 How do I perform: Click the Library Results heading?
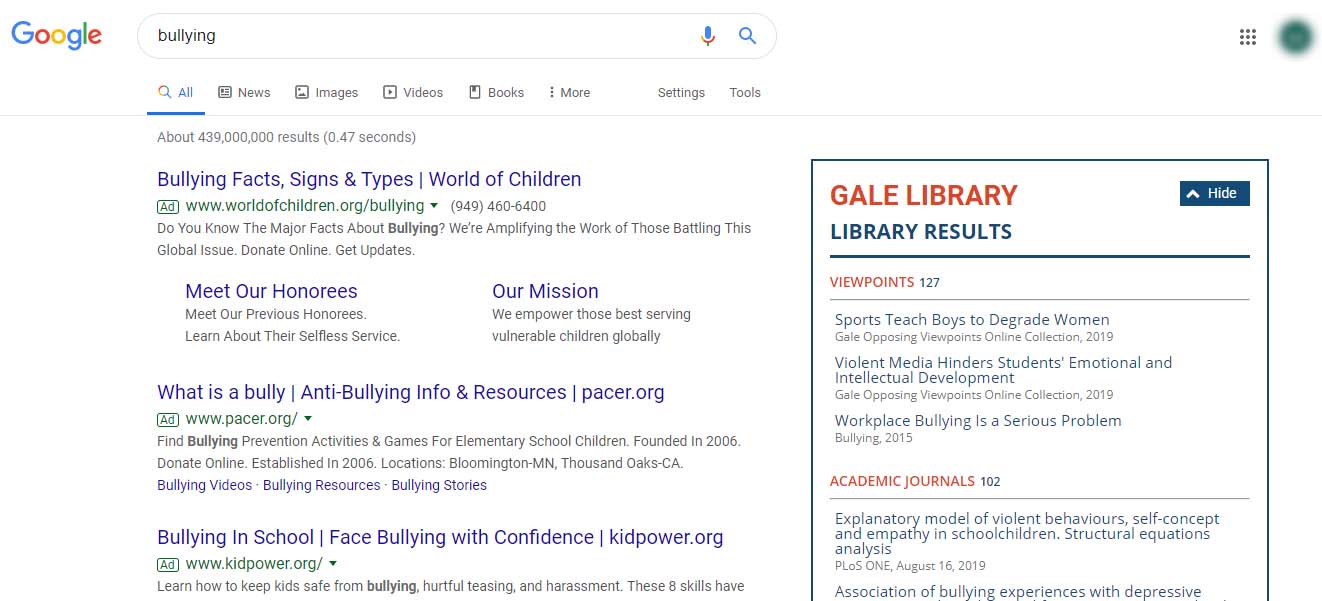(x=921, y=232)
